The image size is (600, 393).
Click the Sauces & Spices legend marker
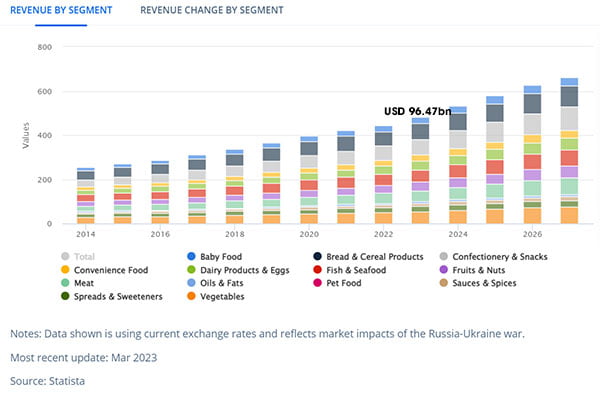[444, 283]
